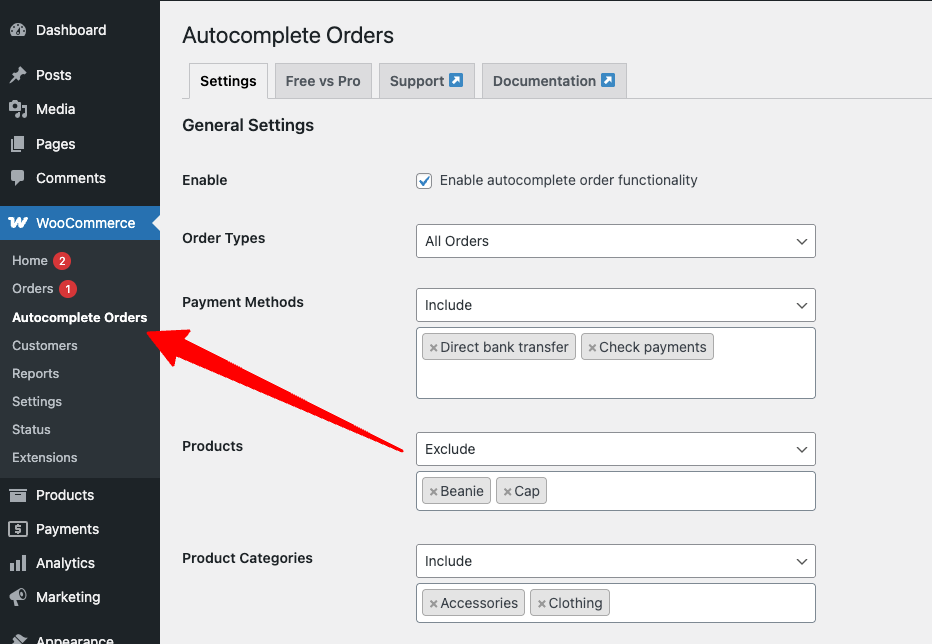Open the Support tab

coord(426,81)
